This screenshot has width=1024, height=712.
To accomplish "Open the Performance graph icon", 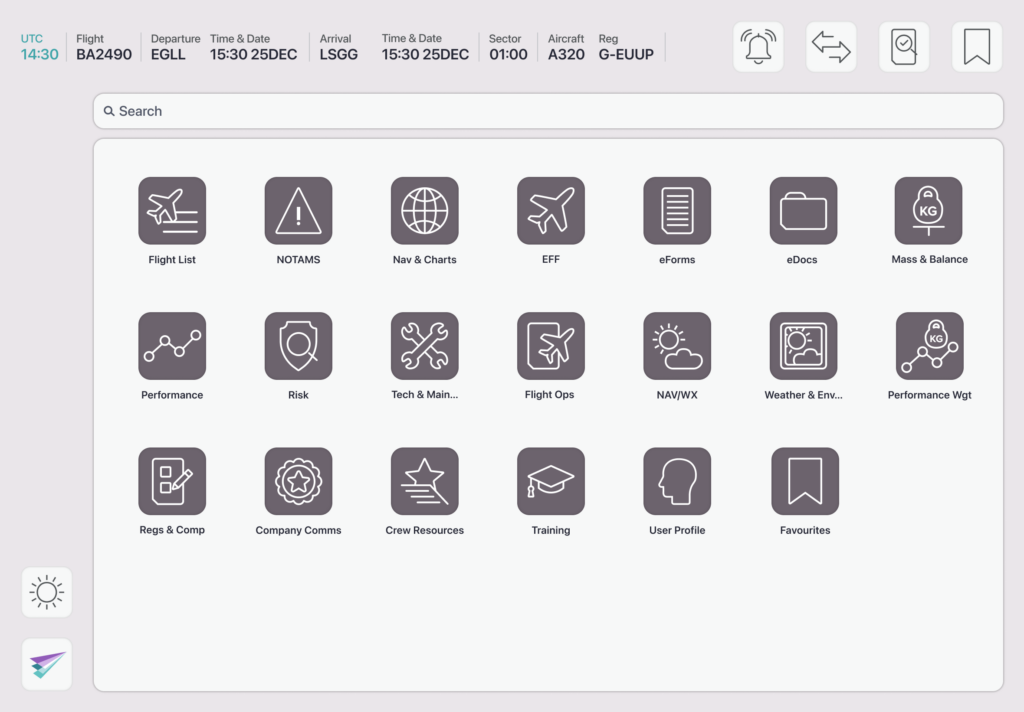I will (172, 346).
